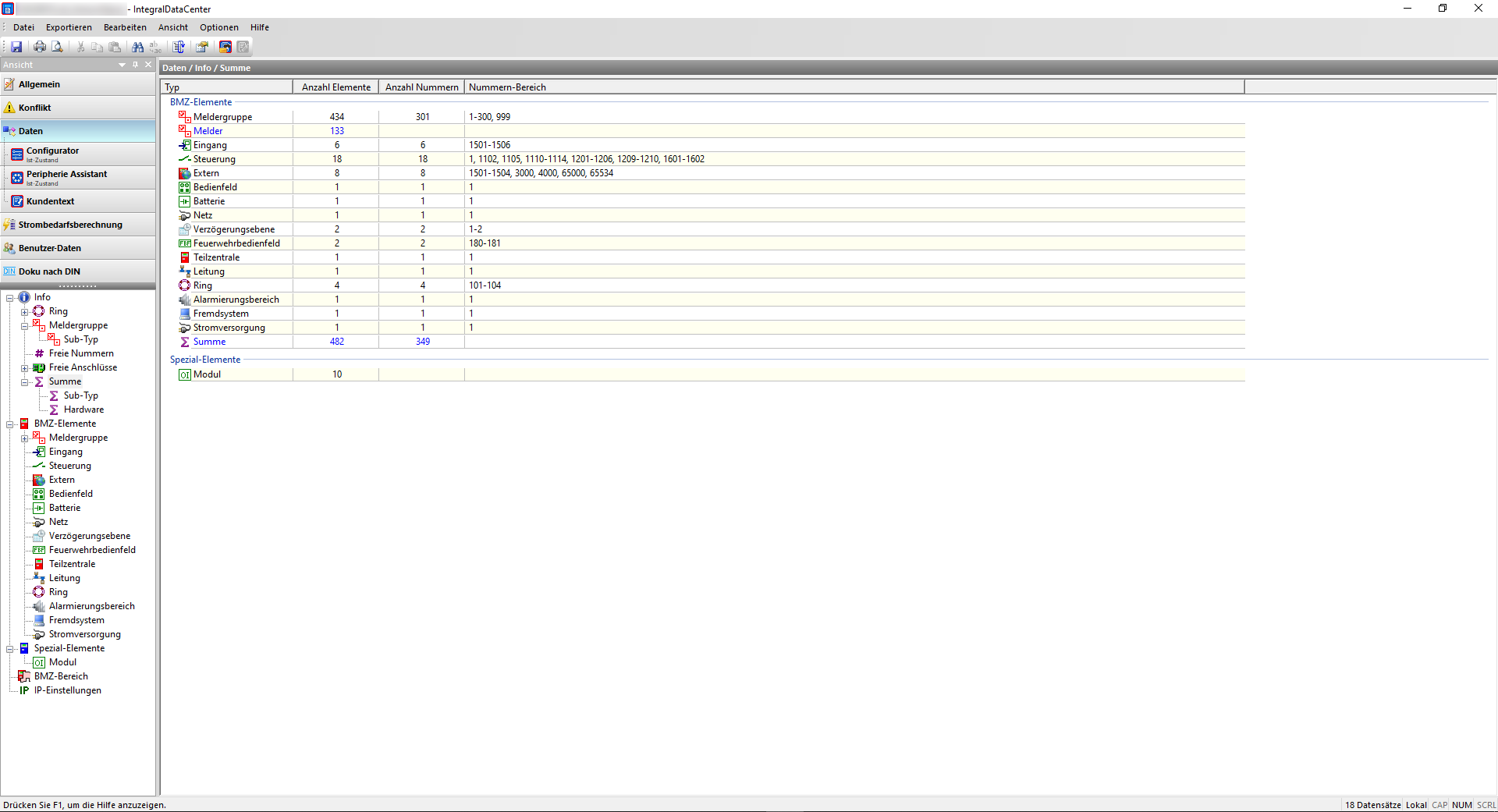Click the Save floppy disk toolbar icon
The height and width of the screenshot is (812, 1498).
pos(16,47)
